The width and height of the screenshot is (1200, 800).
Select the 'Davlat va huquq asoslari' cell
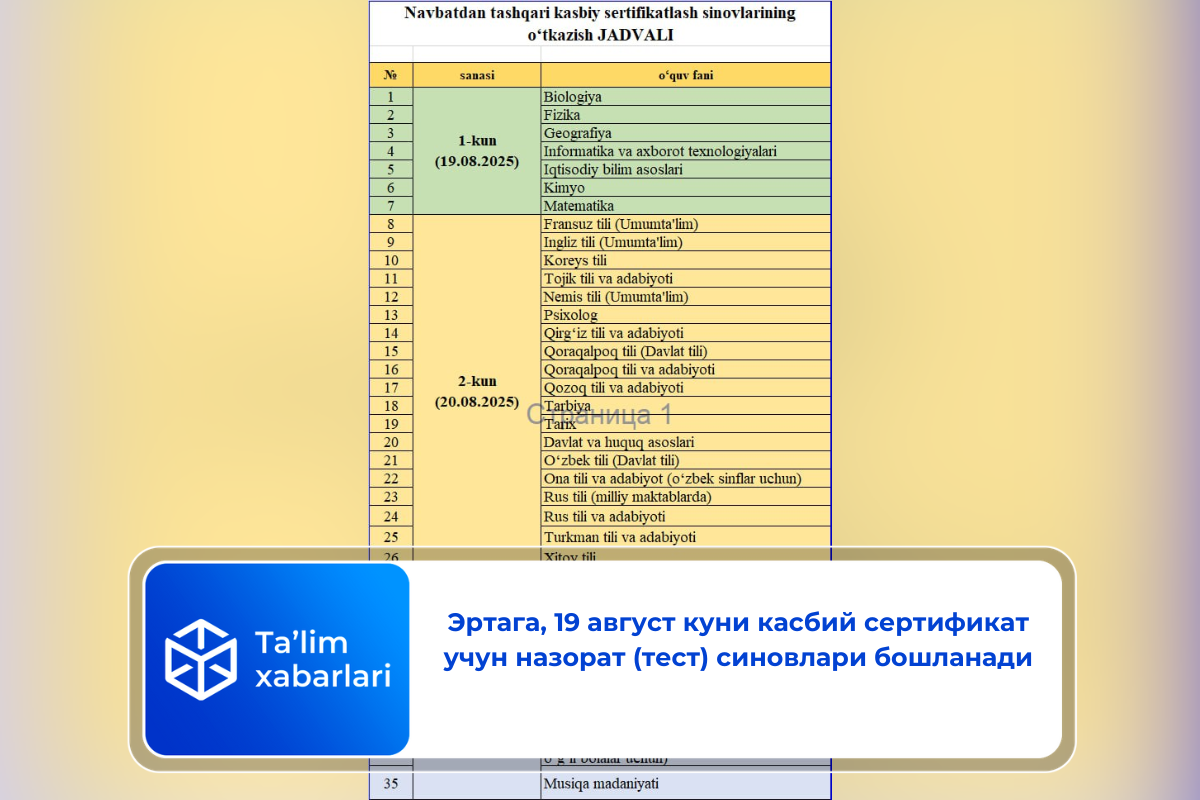(686, 442)
